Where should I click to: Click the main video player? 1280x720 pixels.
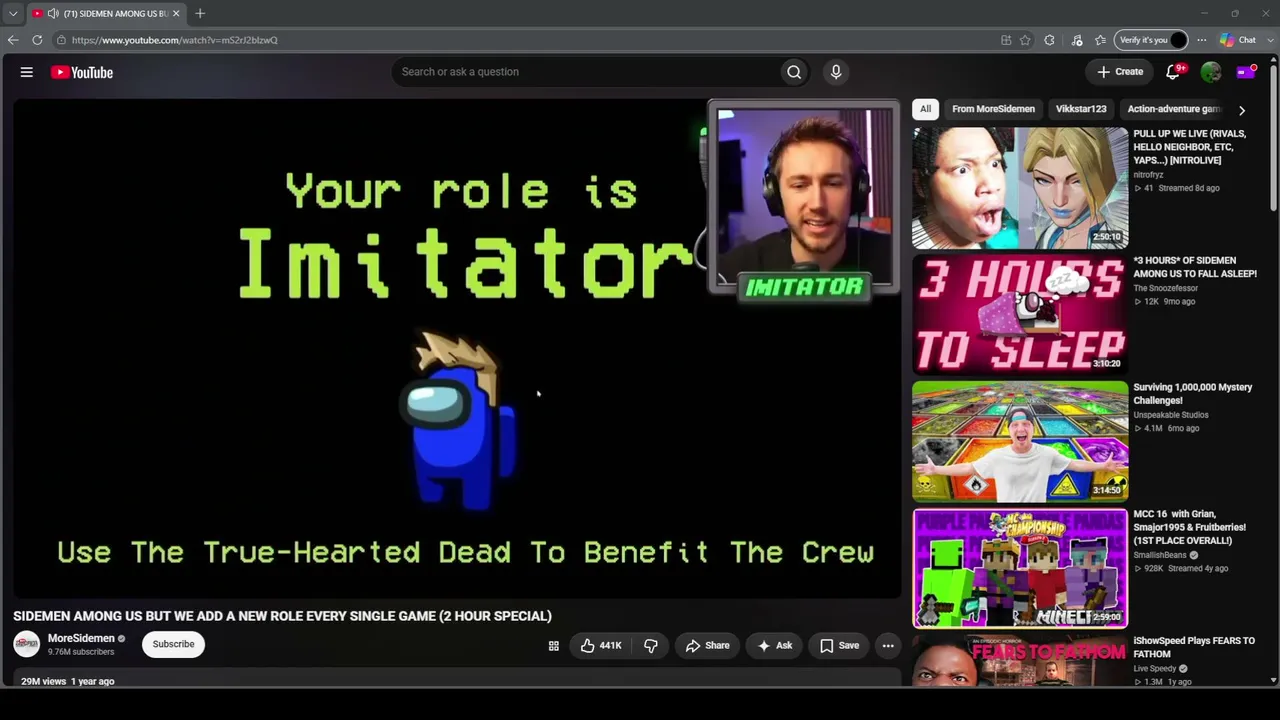457,348
